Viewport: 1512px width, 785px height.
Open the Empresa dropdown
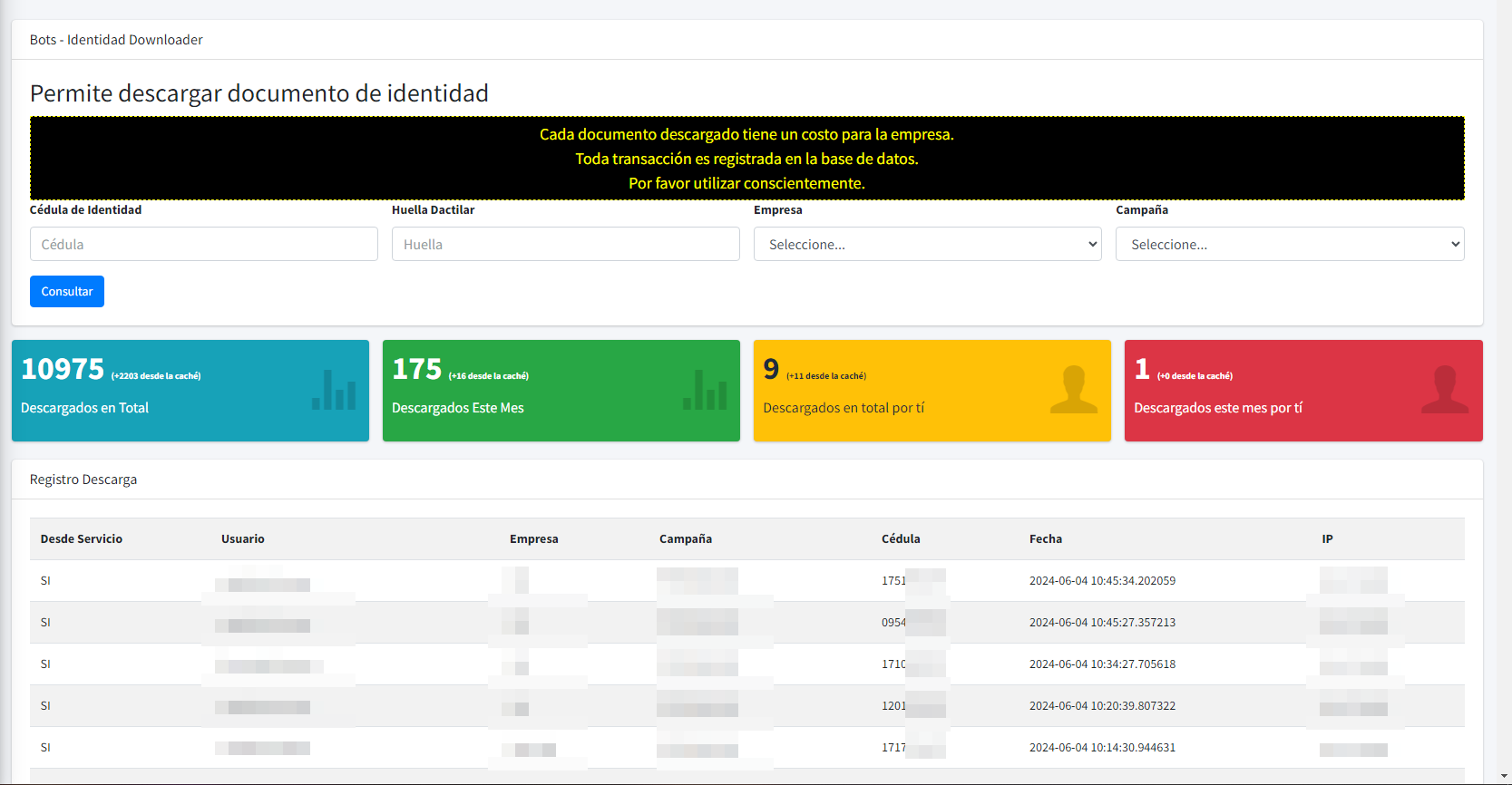927,244
